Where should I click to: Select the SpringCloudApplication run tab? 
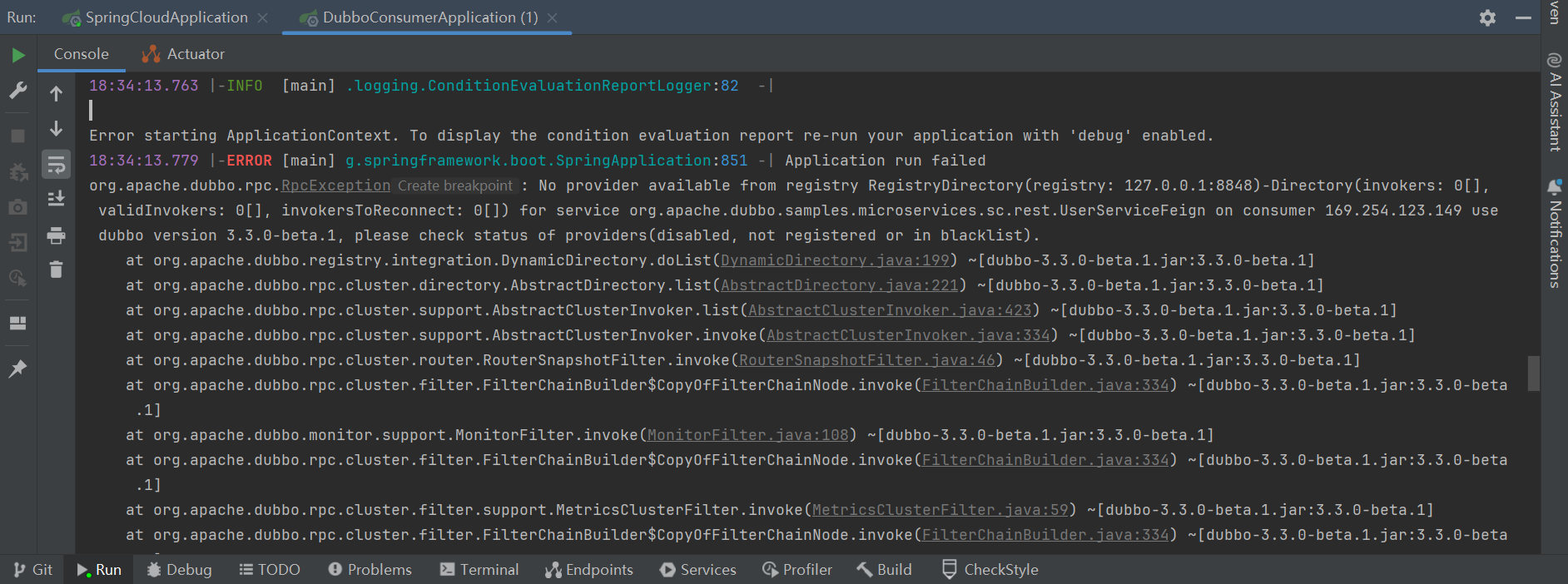coord(166,17)
